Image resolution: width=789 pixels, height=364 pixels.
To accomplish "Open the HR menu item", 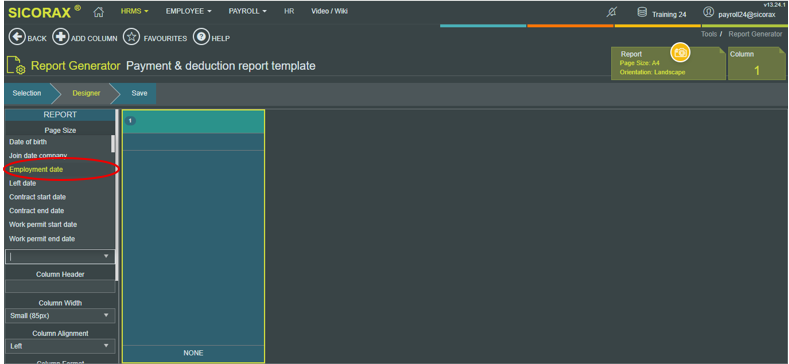I will tap(289, 11).
